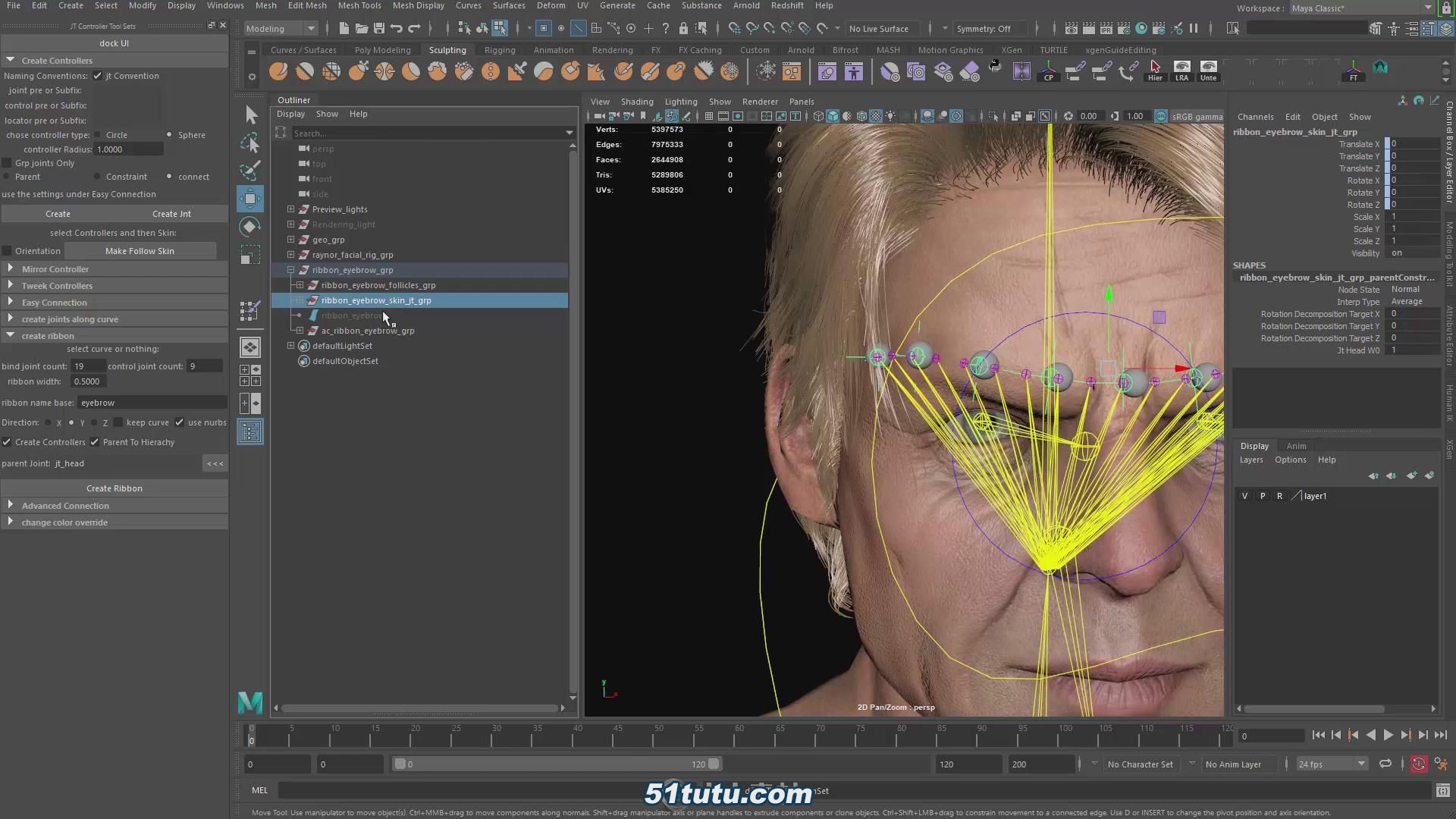
Task: Toggle the use nurbs checkbox
Action: 180,422
